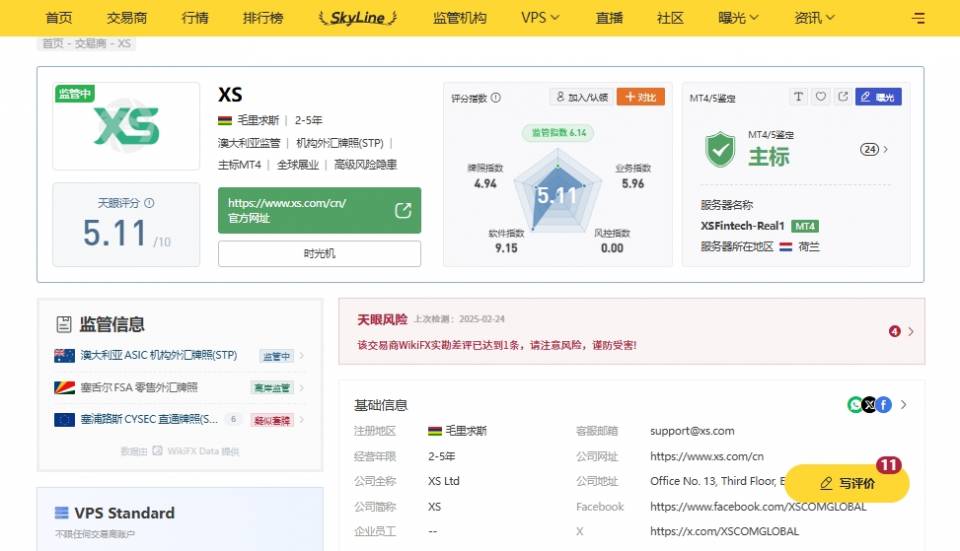Click the 疑似套牌 tag on CYSEC row

click(272, 420)
